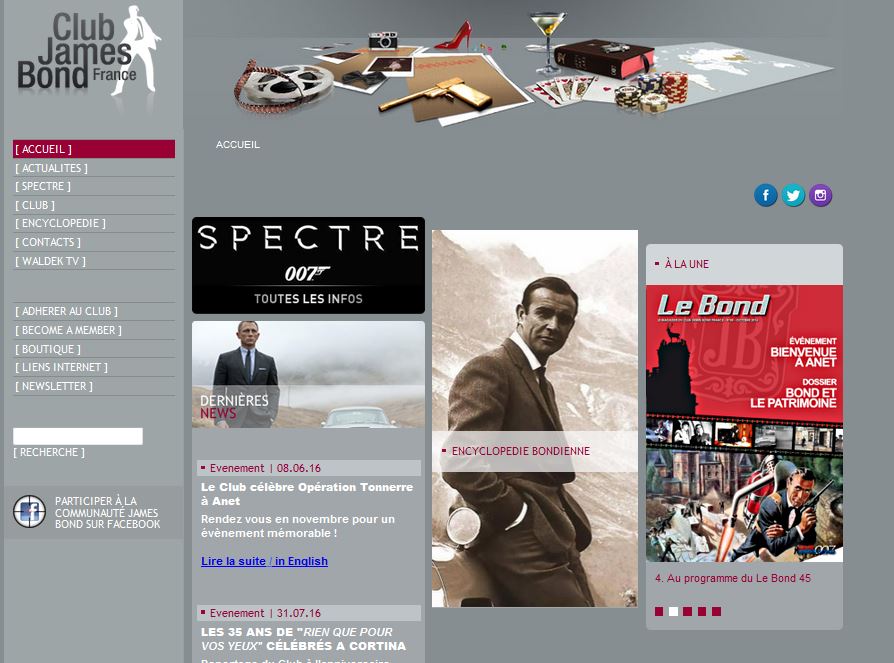Image resolution: width=894 pixels, height=663 pixels.
Task: Open the Facebook round icon
Action: click(x=766, y=196)
